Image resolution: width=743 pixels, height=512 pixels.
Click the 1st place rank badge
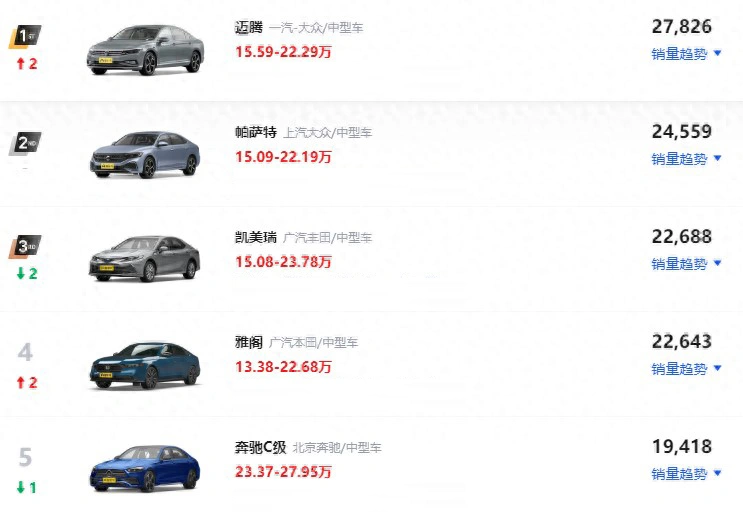(25, 36)
